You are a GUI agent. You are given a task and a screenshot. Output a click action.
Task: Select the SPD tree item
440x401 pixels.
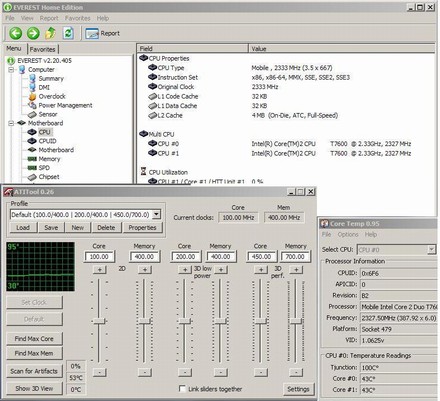[44, 168]
